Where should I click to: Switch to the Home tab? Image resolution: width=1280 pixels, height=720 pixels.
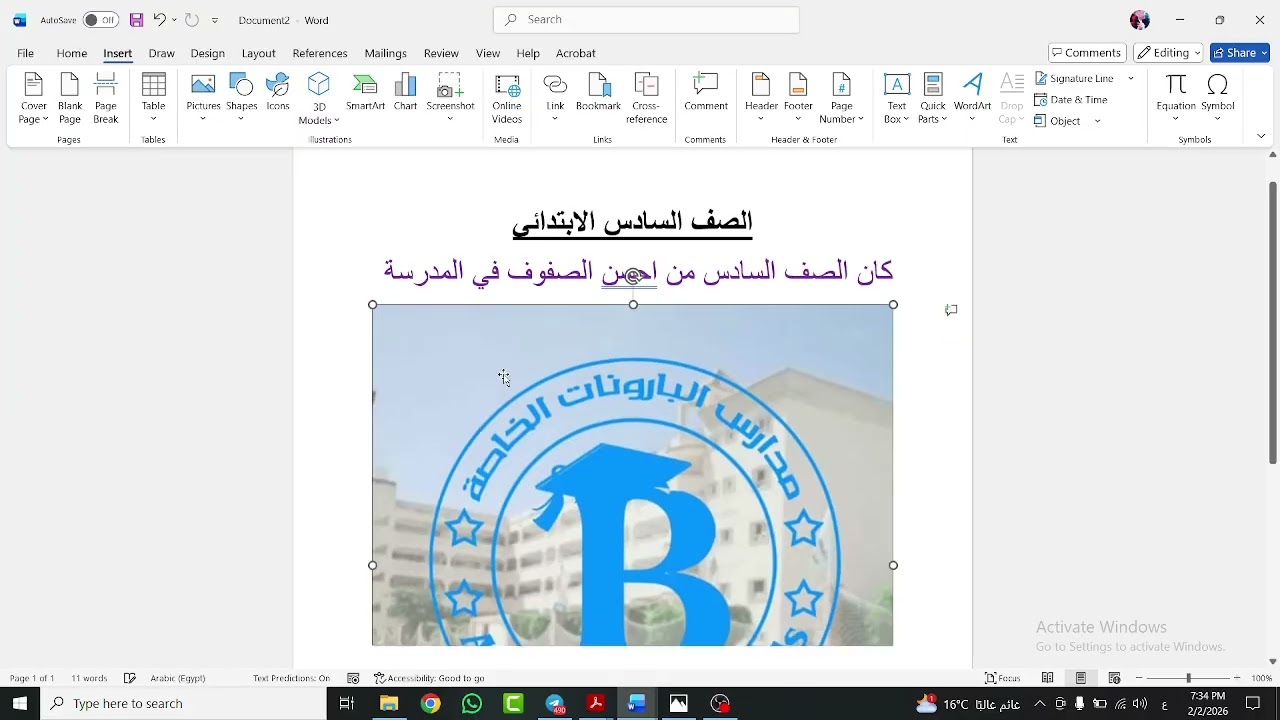coord(72,53)
